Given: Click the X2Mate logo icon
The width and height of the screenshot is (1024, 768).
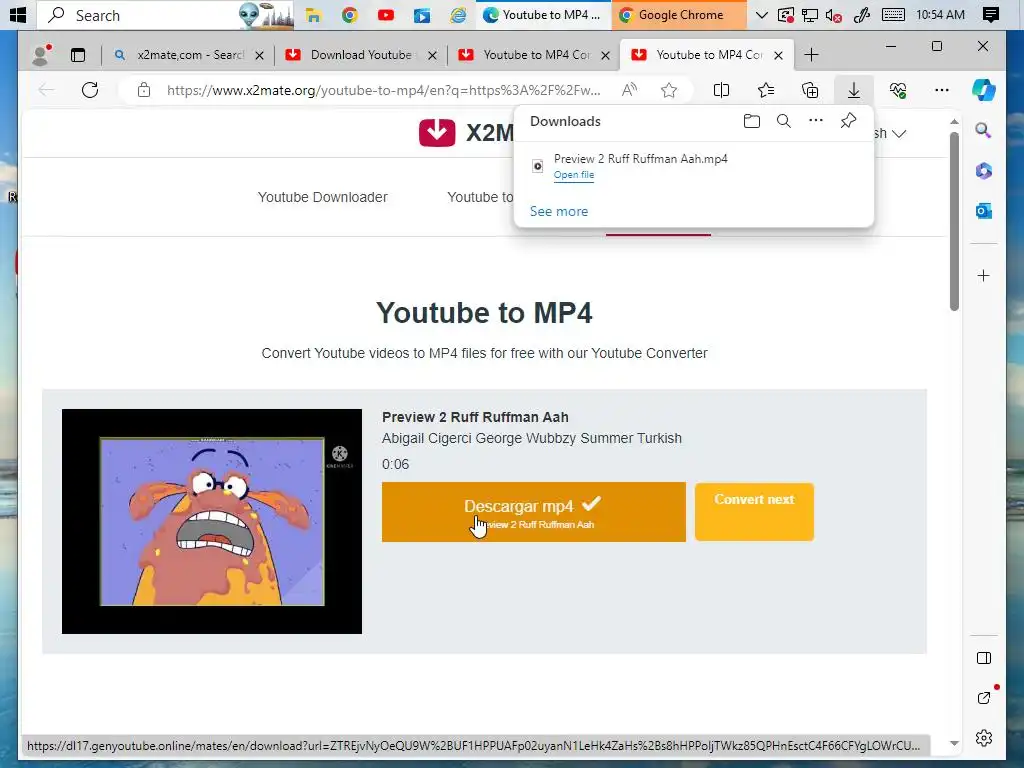Looking at the screenshot, I should [x=437, y=133].
